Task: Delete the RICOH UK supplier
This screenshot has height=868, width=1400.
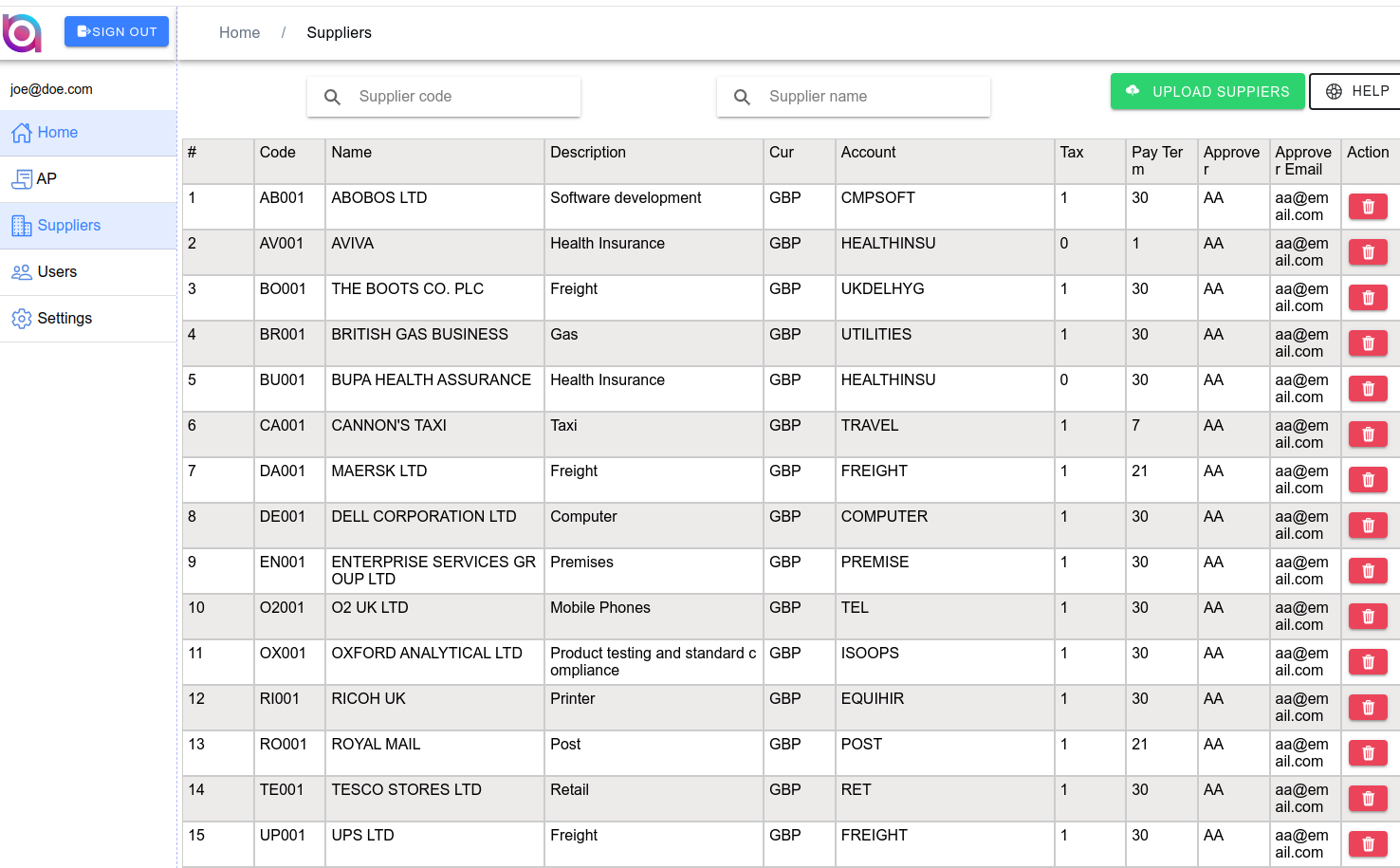Action: [x=1368, y=708]
